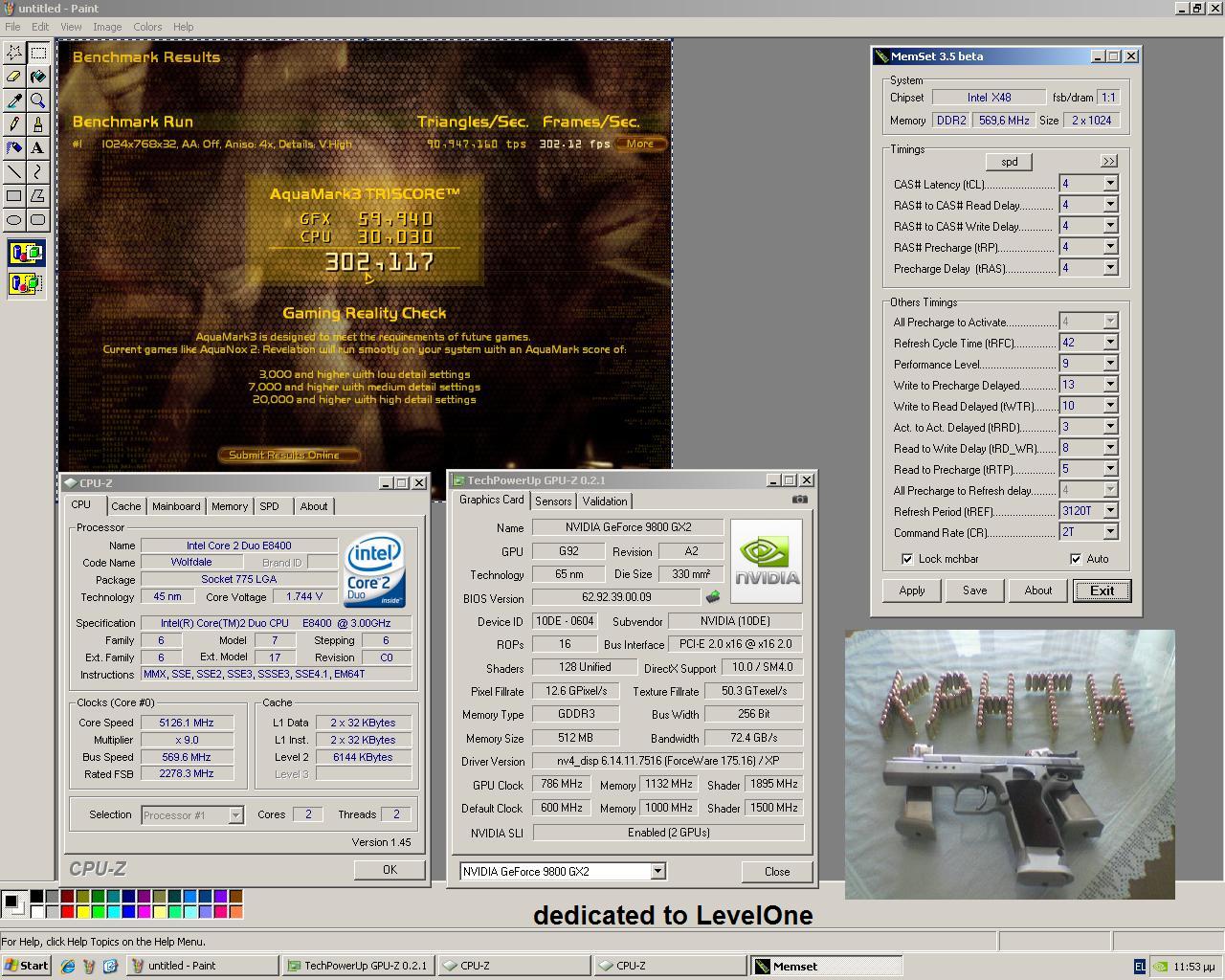Click the Start button

27,966
